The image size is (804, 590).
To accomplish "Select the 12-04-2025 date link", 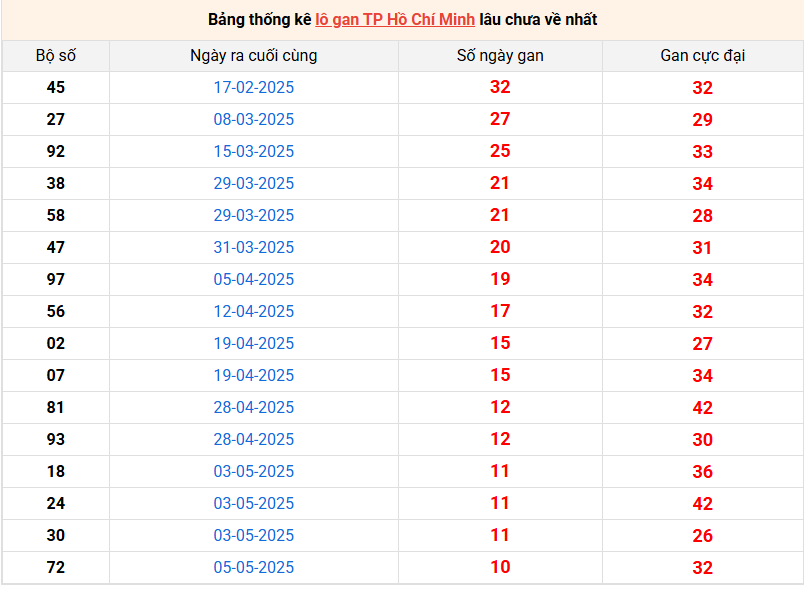I will (x=254, y=311).
